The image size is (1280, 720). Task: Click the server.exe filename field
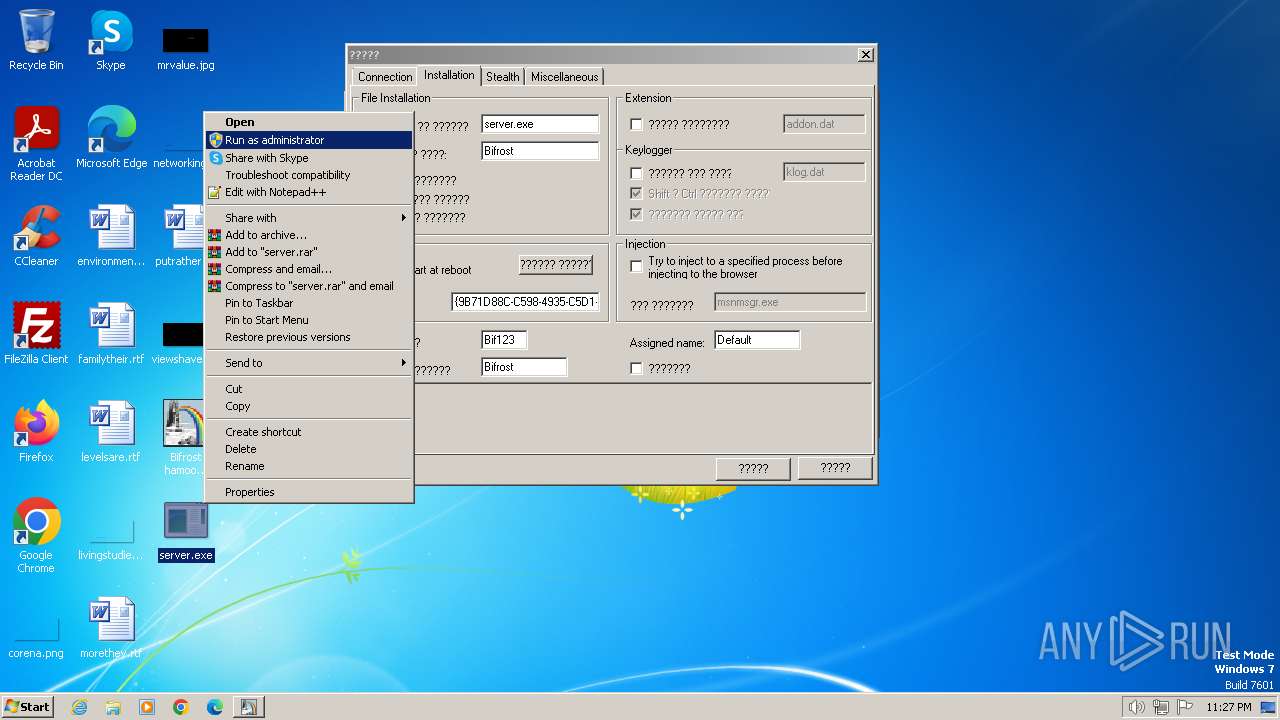click(540, 124)
